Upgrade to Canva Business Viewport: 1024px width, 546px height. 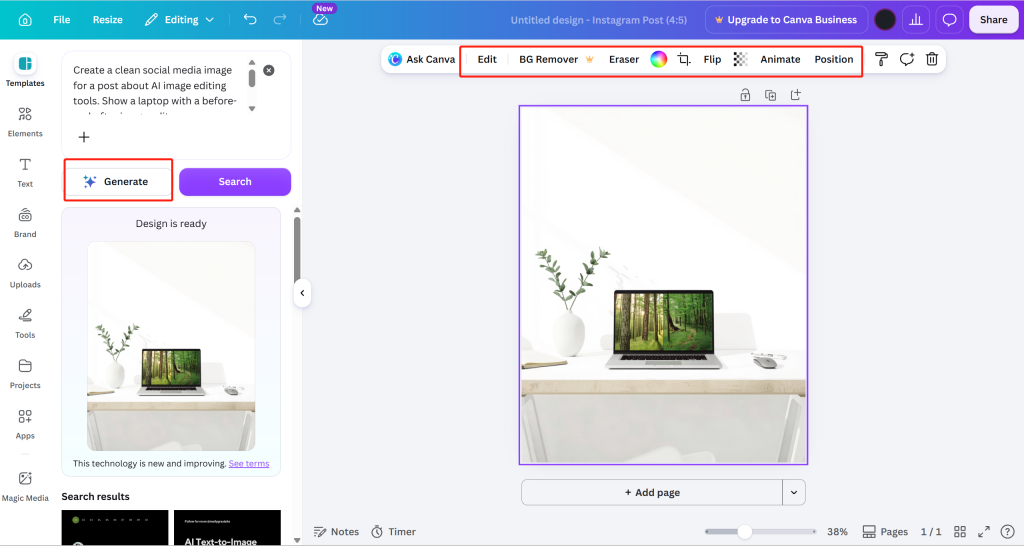click(x=786, y=20)
